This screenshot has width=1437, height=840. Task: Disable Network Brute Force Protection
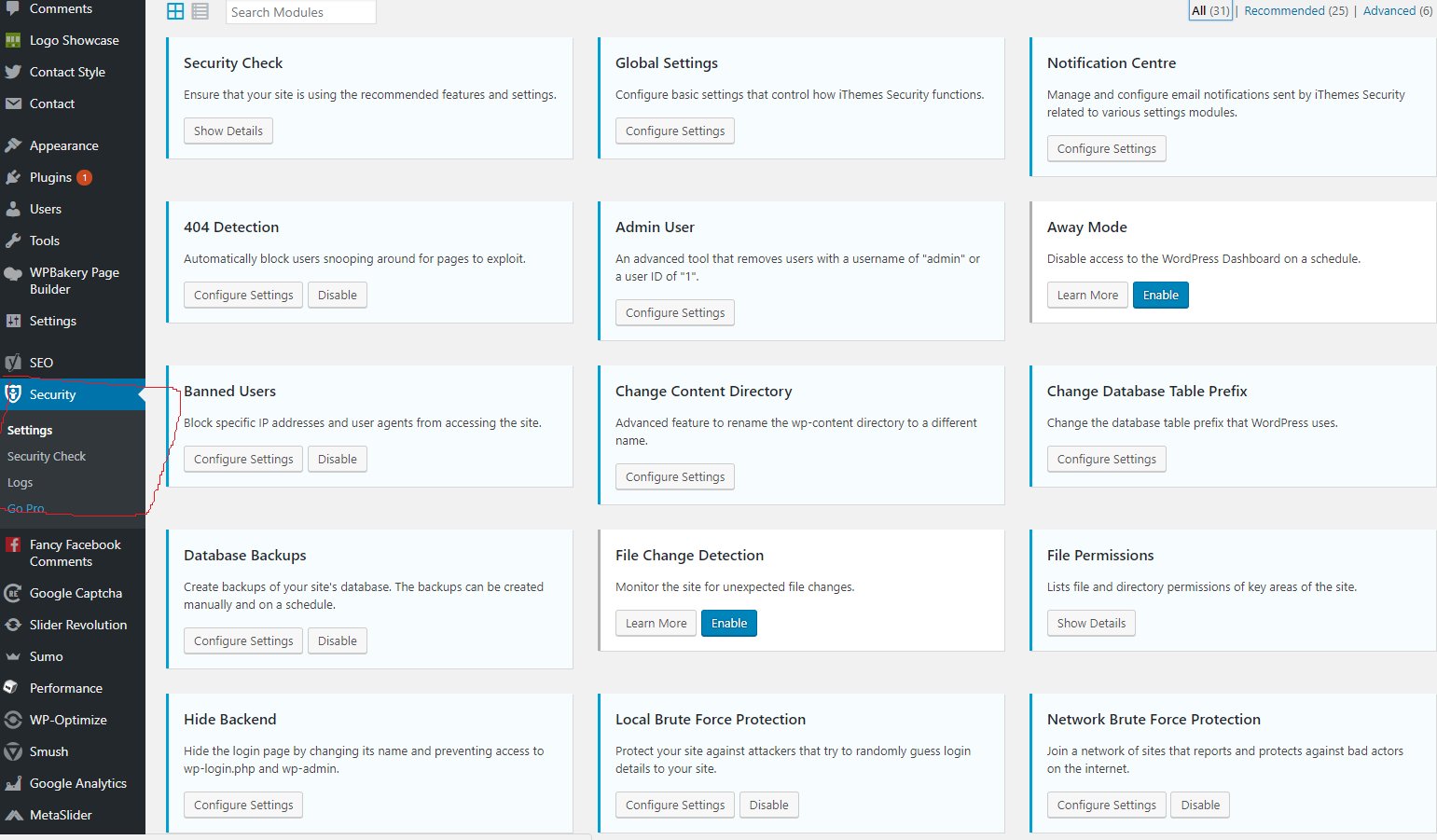[x=1201, y=806]
